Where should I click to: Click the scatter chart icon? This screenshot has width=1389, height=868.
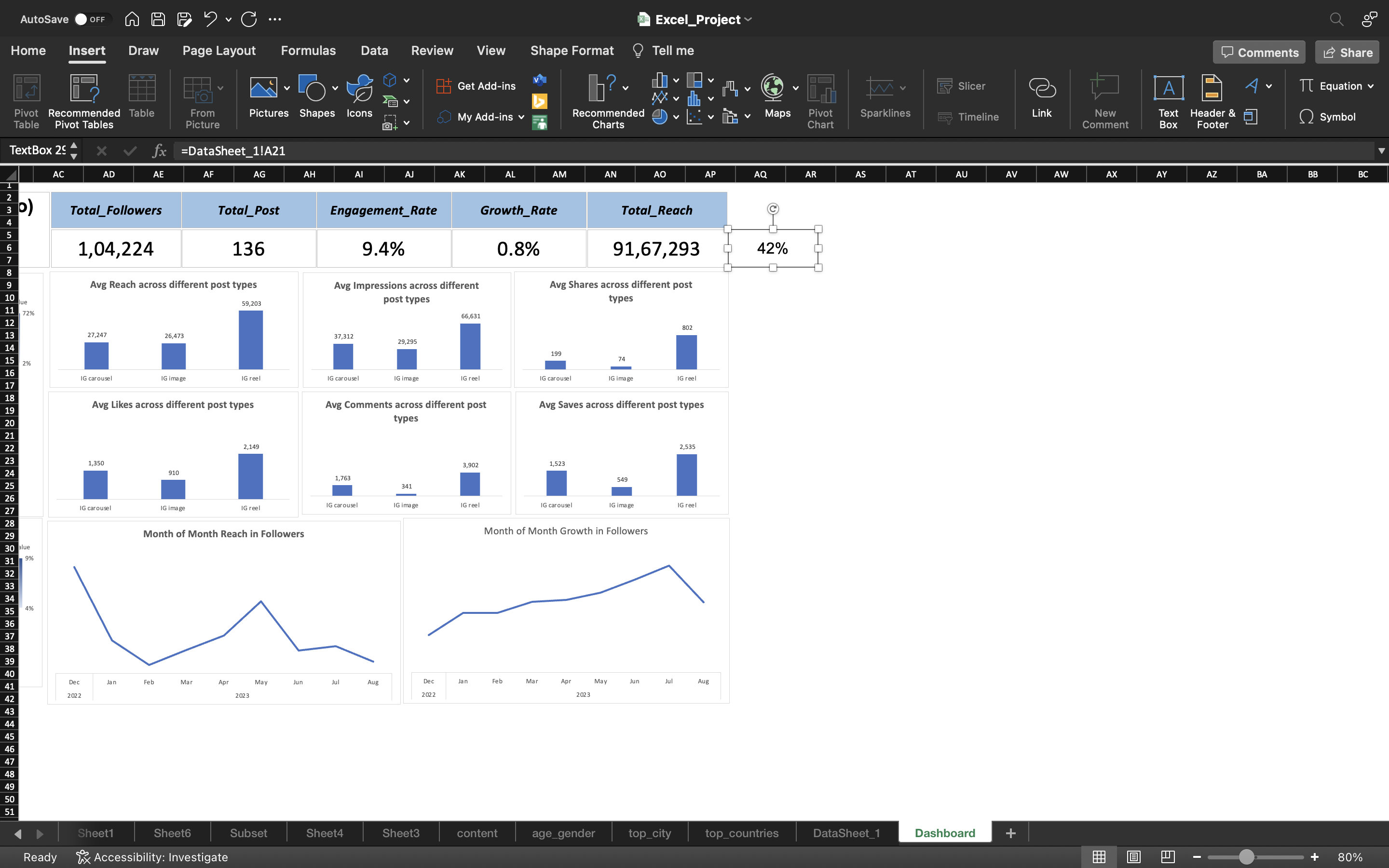[x=694, y=117]
